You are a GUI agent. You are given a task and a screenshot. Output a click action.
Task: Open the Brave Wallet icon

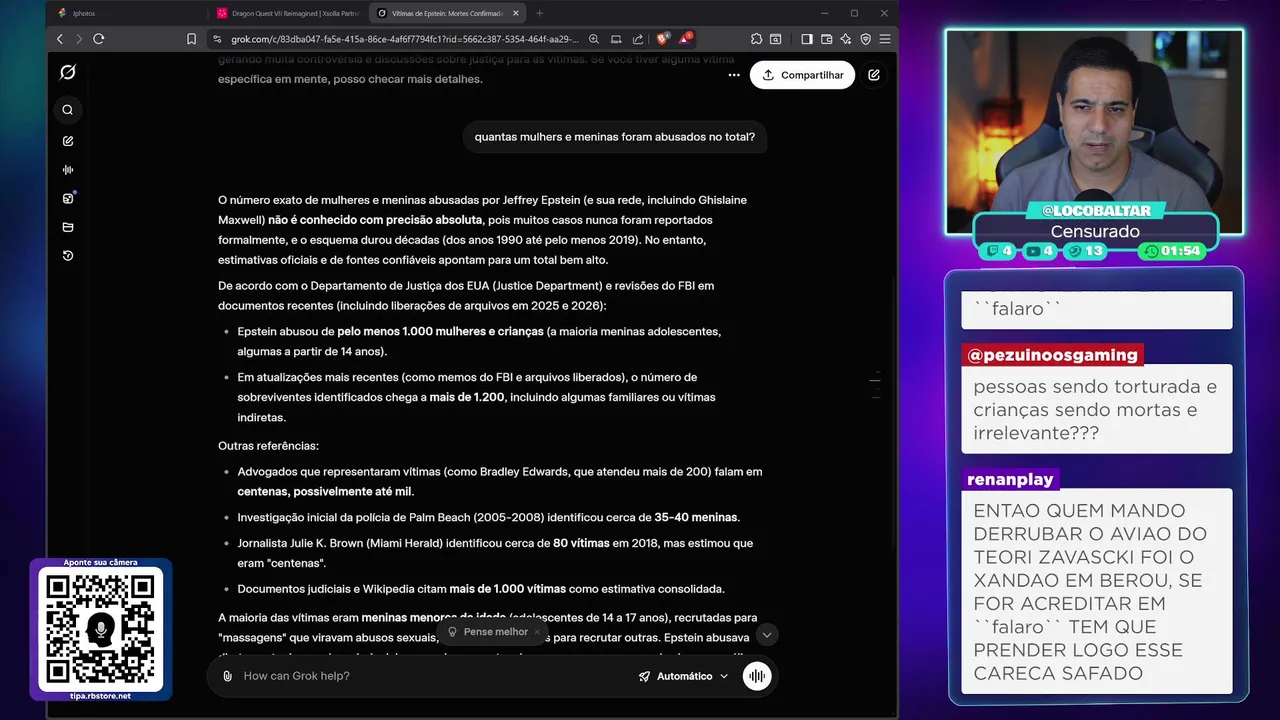[x=827, y=39]
